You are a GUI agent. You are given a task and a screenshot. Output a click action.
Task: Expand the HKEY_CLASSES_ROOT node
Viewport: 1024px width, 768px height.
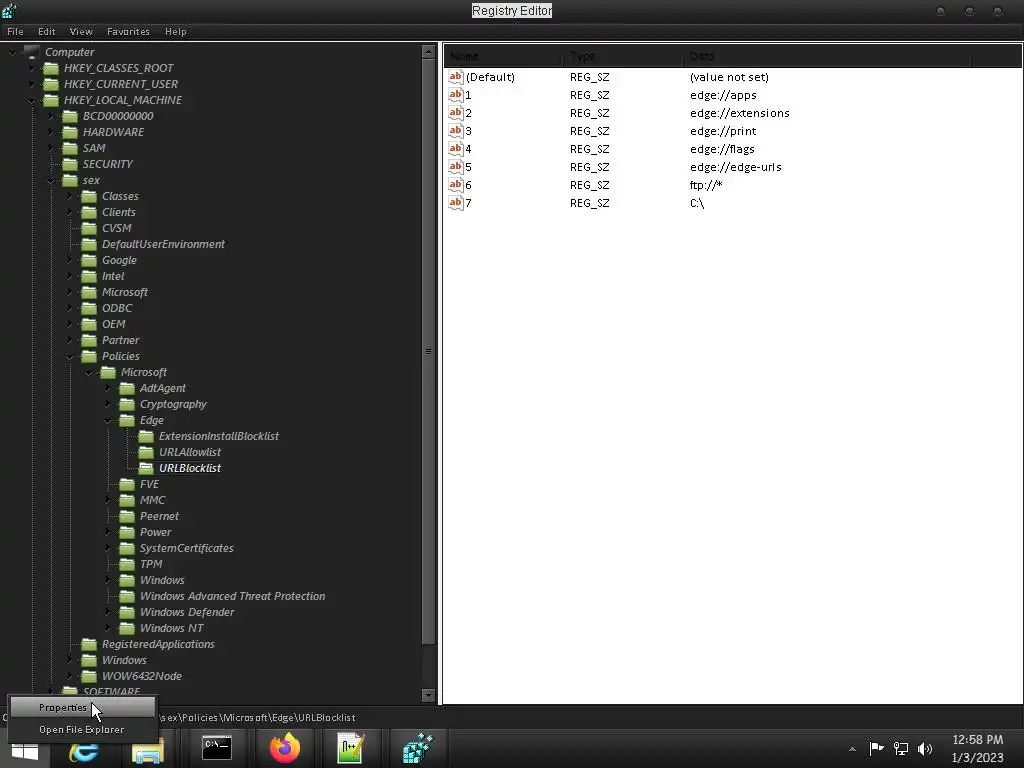tap(31, 68)
